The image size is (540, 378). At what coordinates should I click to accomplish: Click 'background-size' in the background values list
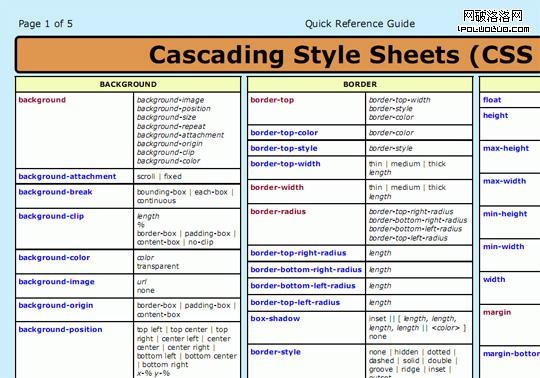coord(166,117)
